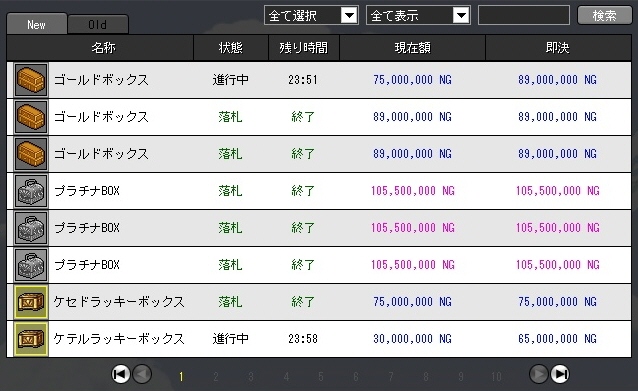Go to page 10
Image resolution: width=638 pixels, height=391 pixels.
point(496,377)
